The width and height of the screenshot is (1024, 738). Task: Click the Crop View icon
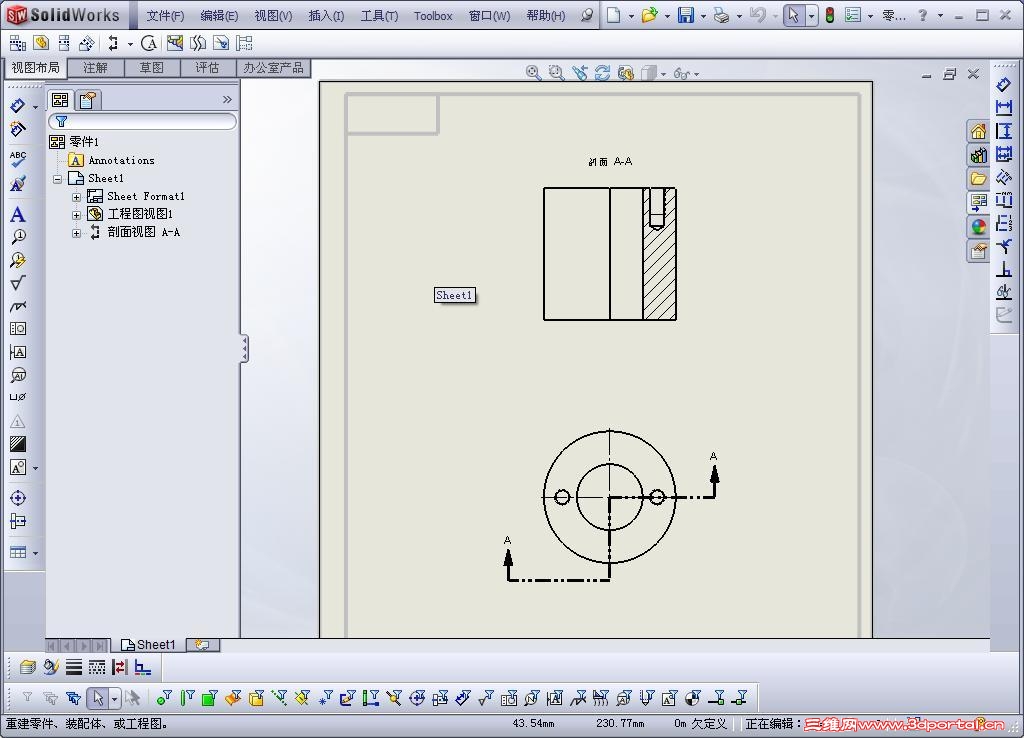tap(221, 44)
